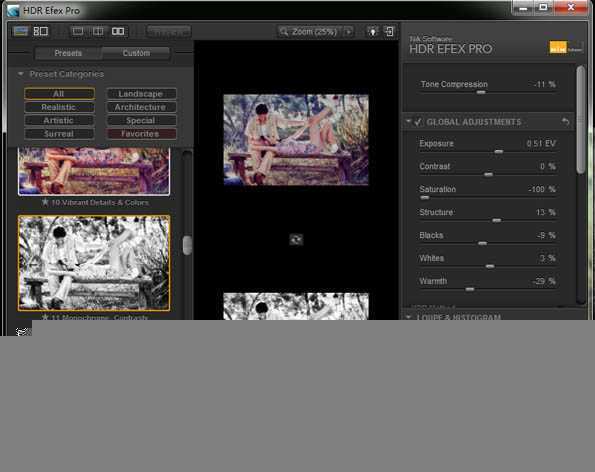The image size is (595, 472).
Task: Click the 10 Vibrant Details & Colors label
Action: 100,203
